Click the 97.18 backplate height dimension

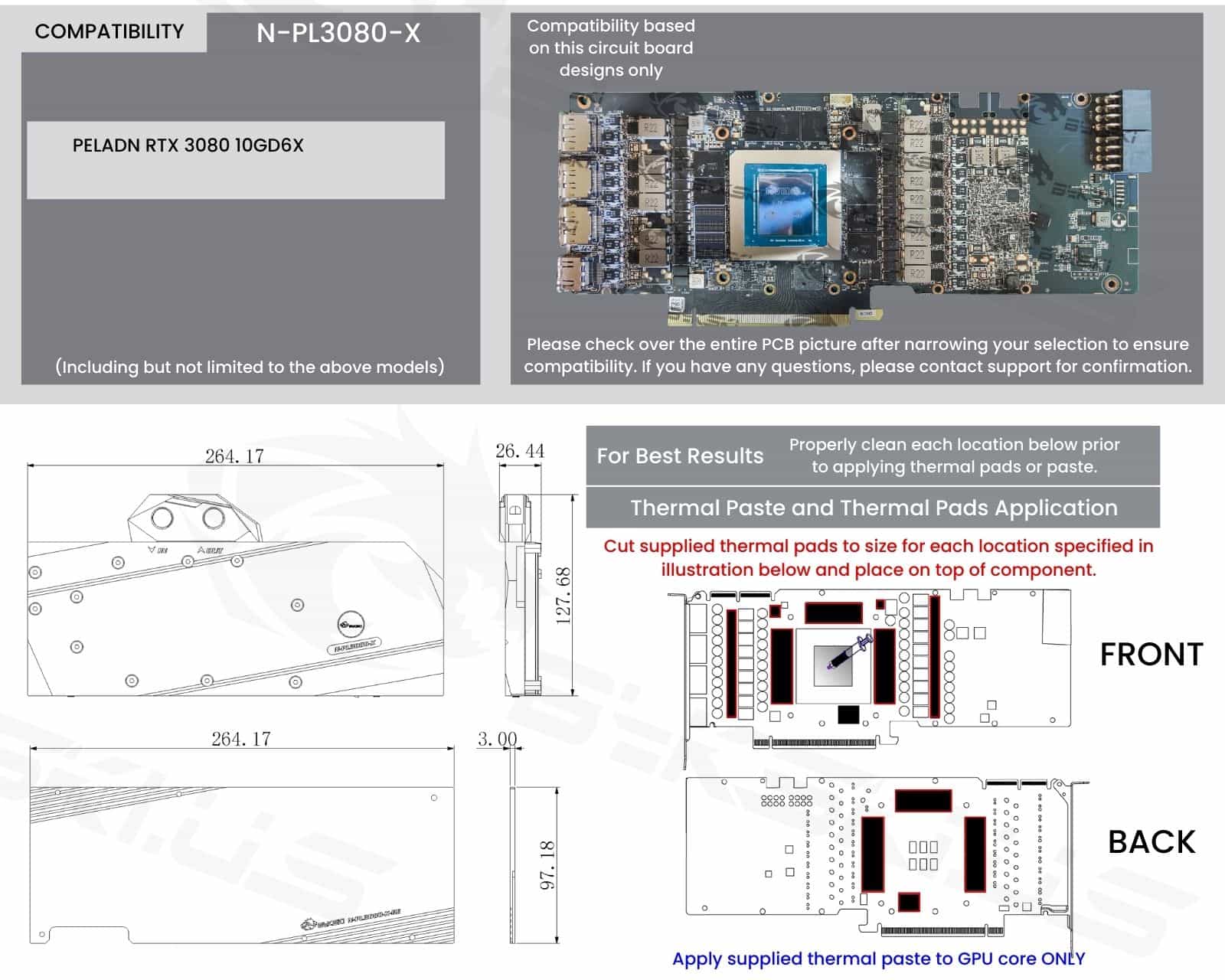tap(547, 865)
